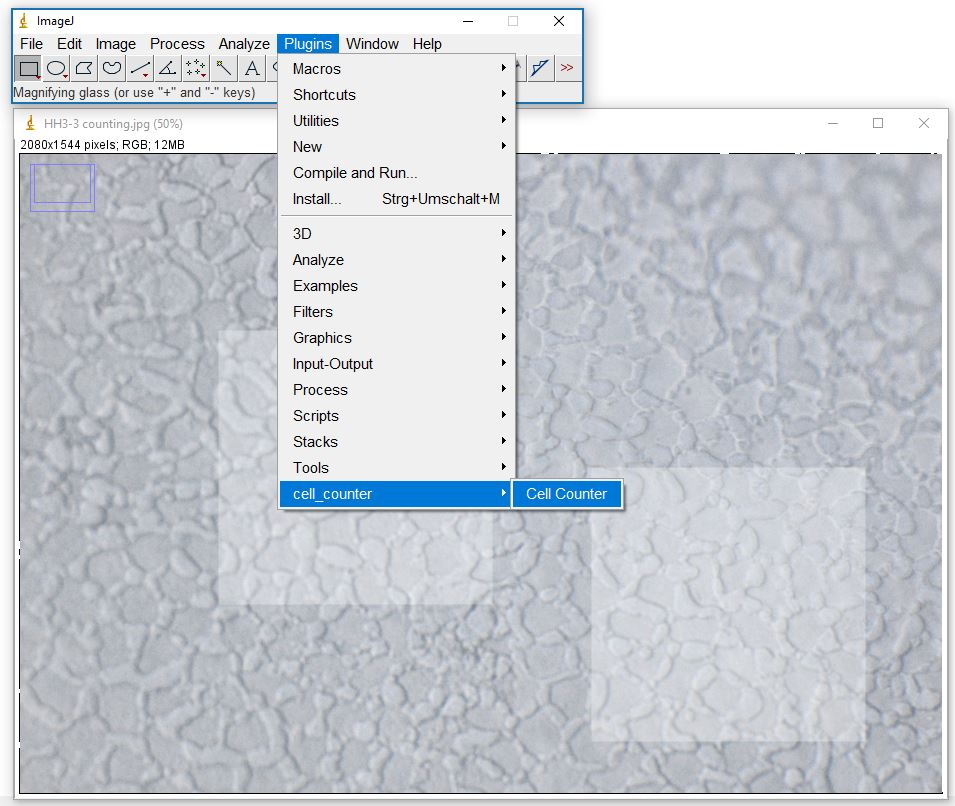Choose Compile and Run... from Plugins menu
Viewport: 955px width, 806px height.
(396, 173)
